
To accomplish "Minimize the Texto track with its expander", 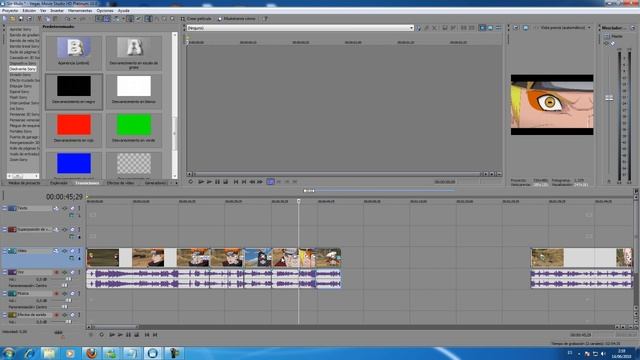I will point(4,208).
